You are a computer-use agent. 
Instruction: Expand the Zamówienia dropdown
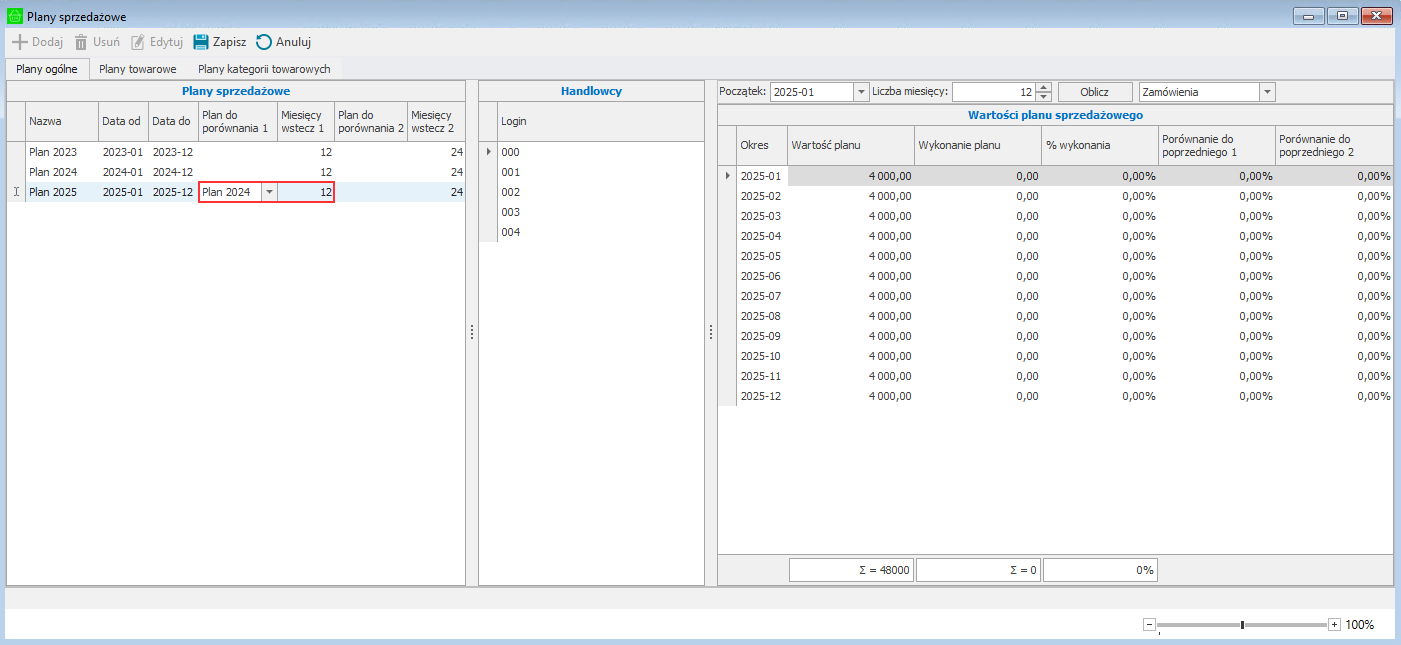point(1267,92)
